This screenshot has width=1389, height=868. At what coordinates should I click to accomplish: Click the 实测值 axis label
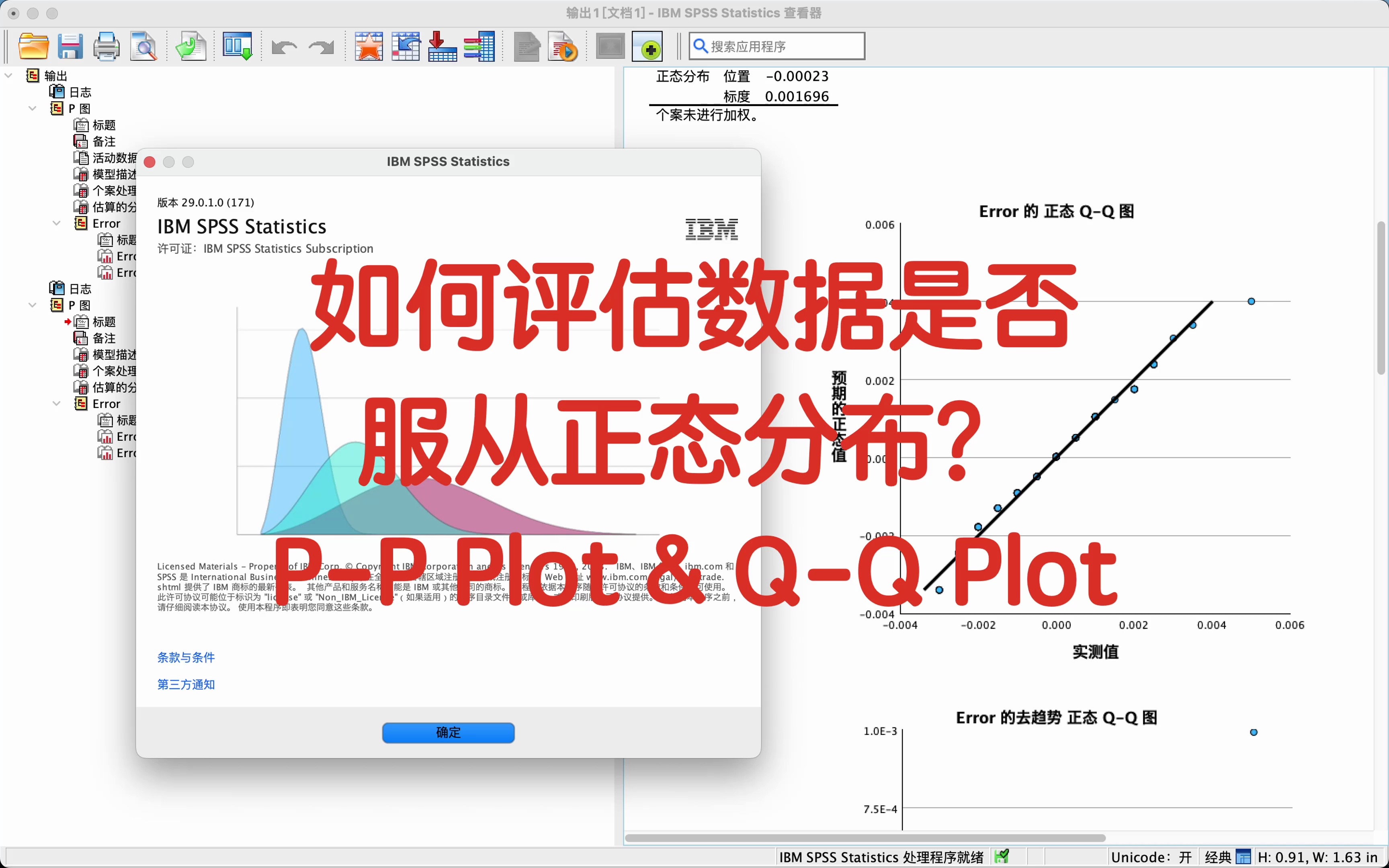pos(1095,651)
